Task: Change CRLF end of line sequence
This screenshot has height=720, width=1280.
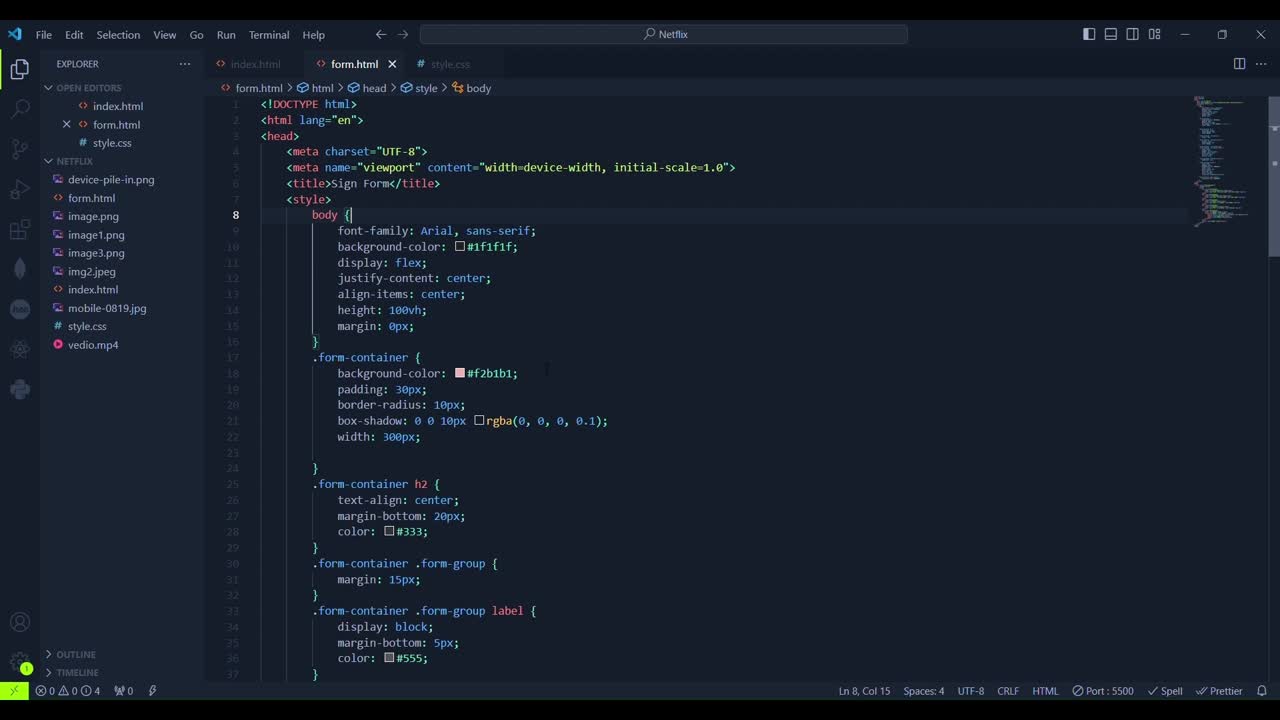Action: click(x=1008, y=691)
